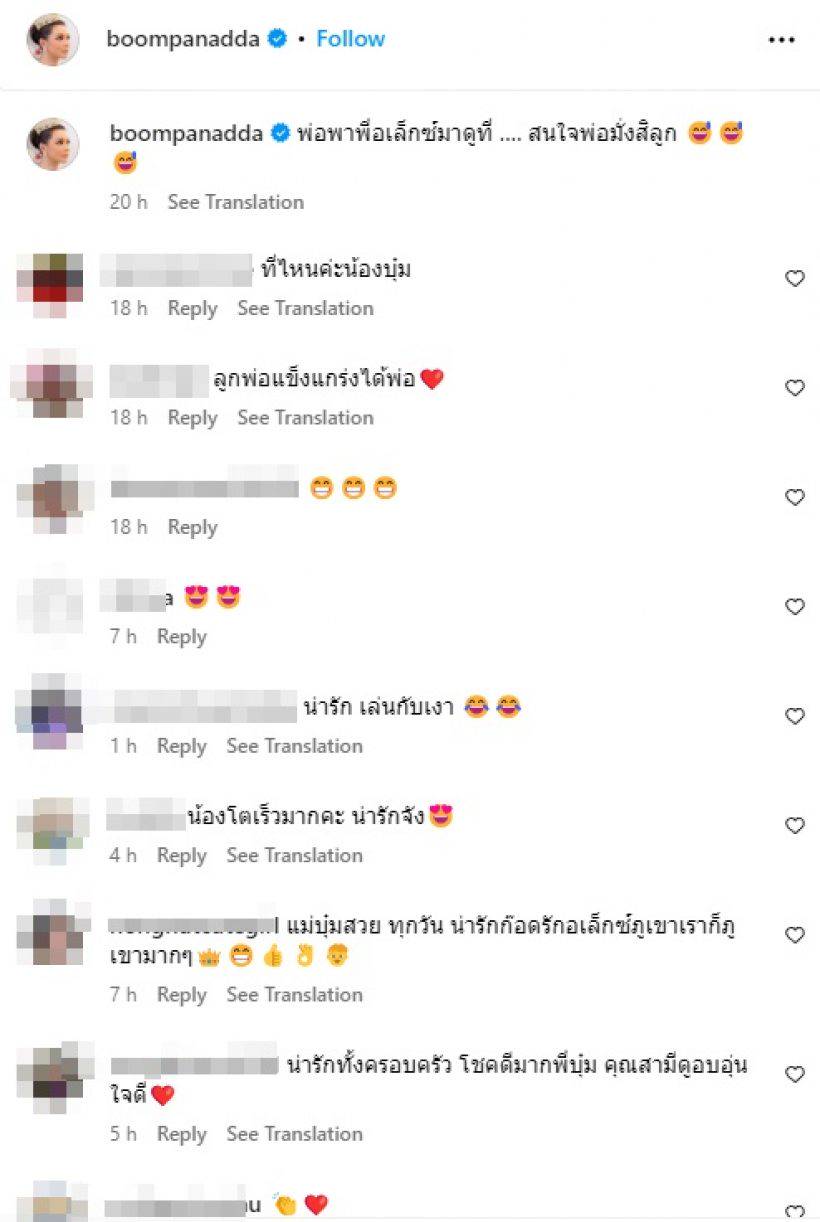Open boompanadda profile from header username
This screenshot has width=820, height=1222.
[183, 39]
